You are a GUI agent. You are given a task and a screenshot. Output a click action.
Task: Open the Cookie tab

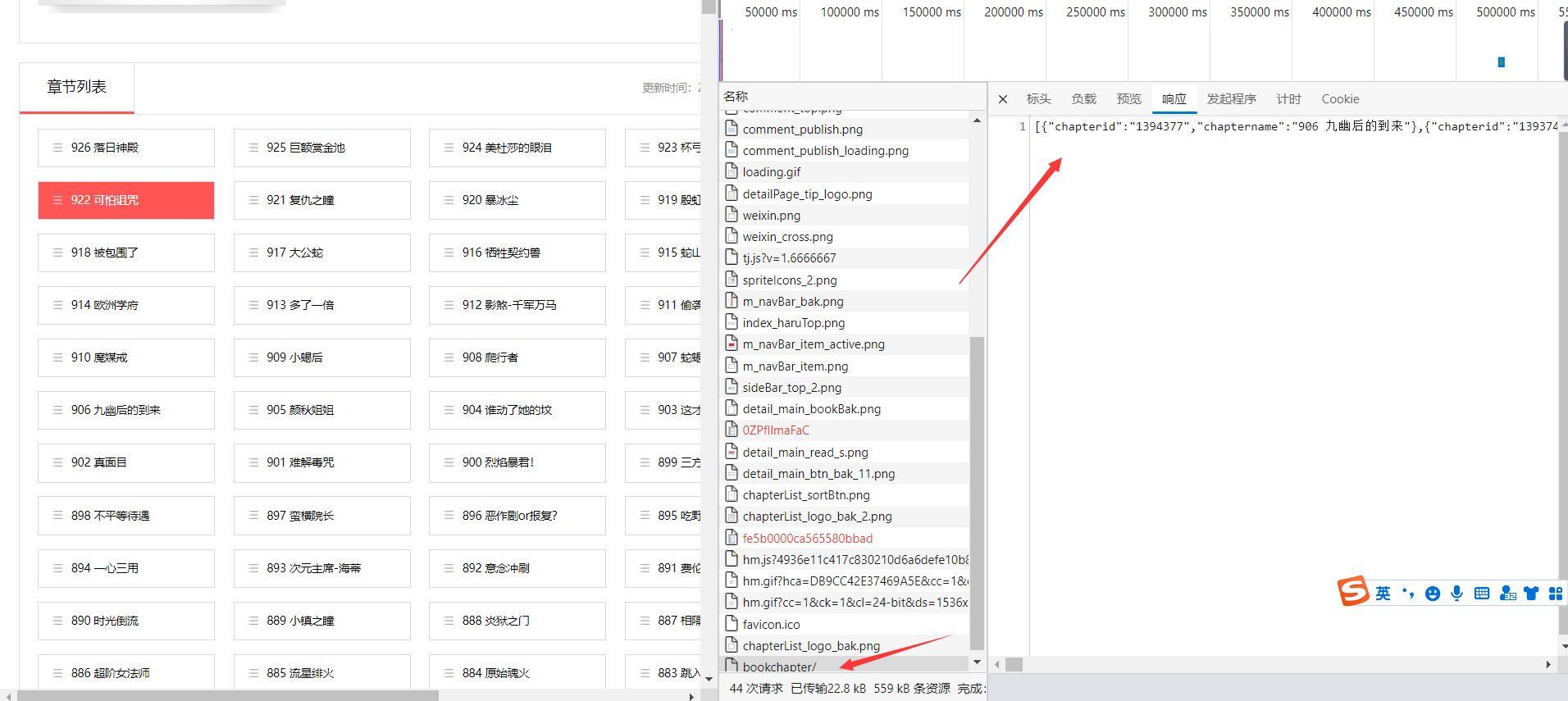pos(1340,99)
